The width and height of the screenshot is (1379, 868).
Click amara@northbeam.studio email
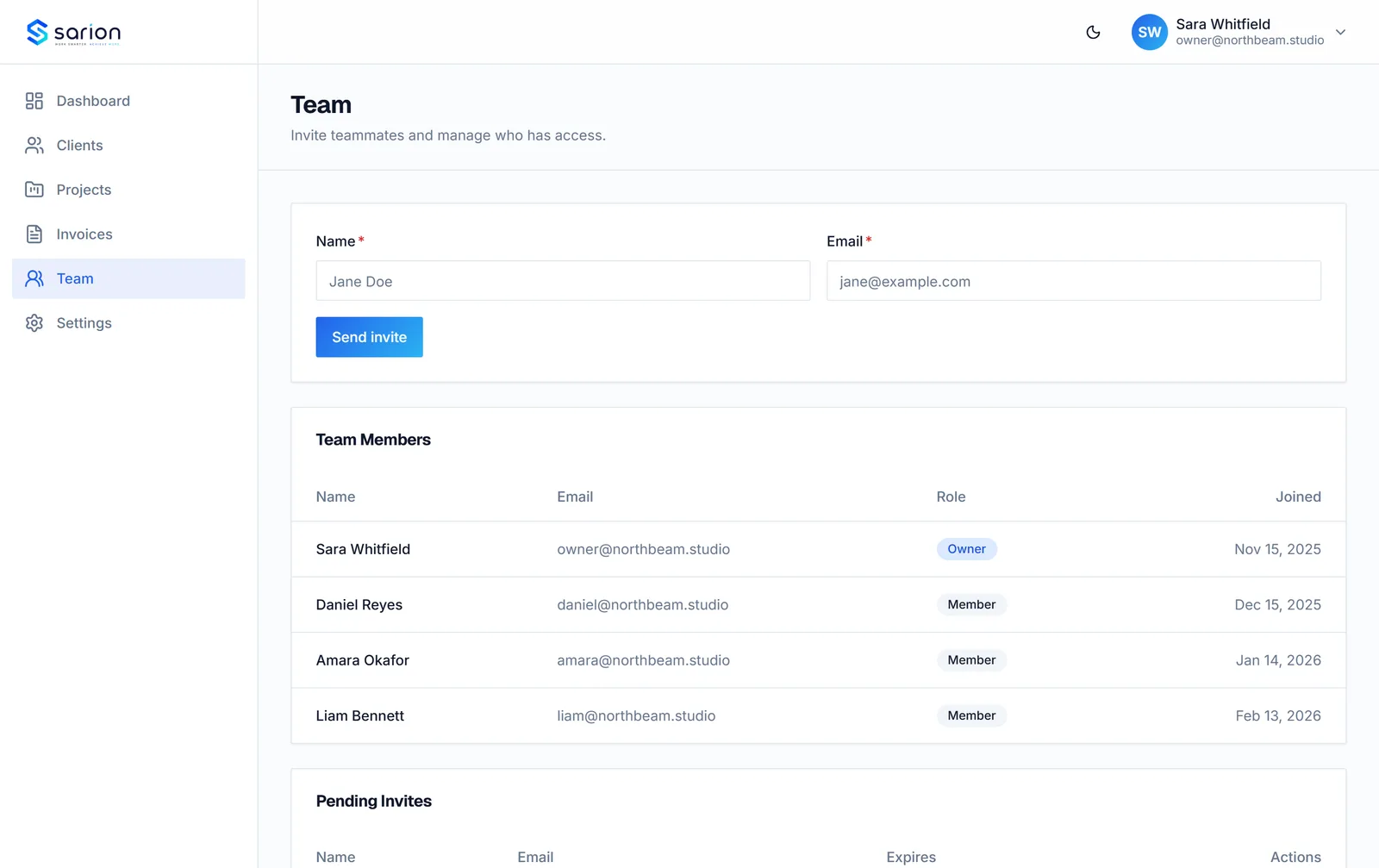[643, 660]
